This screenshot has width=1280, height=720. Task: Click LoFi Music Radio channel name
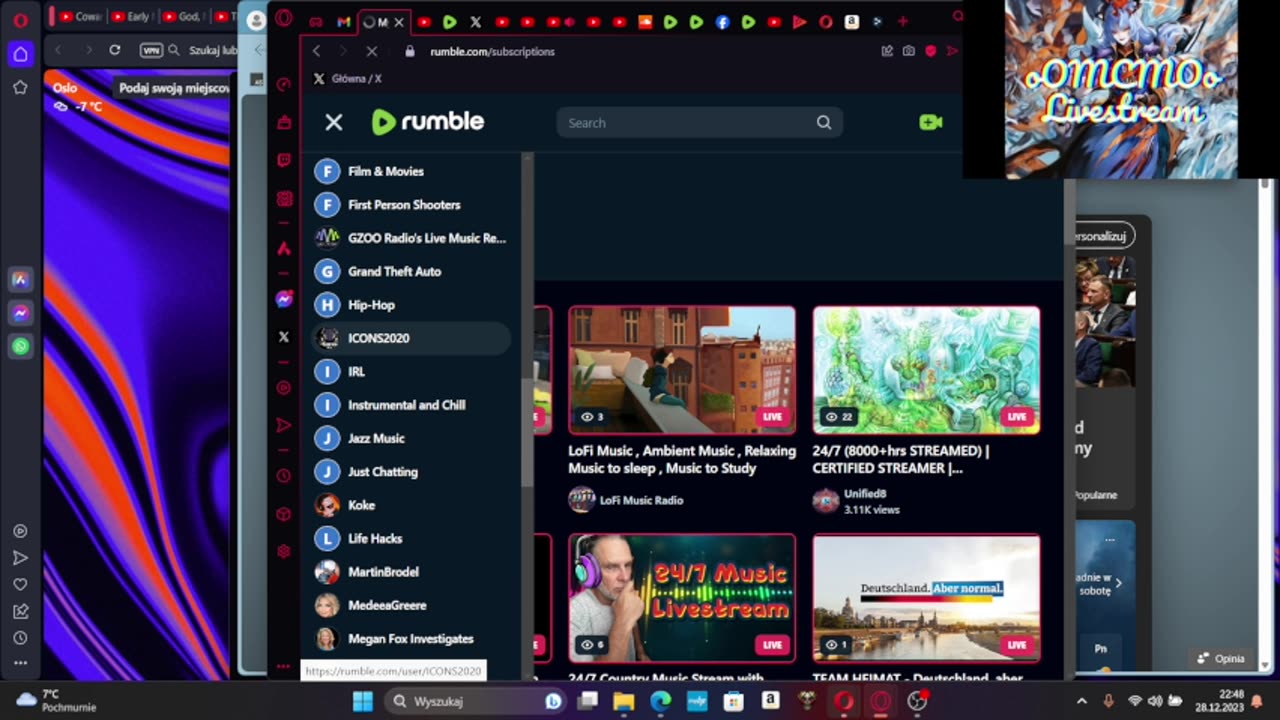coord(641,500)
